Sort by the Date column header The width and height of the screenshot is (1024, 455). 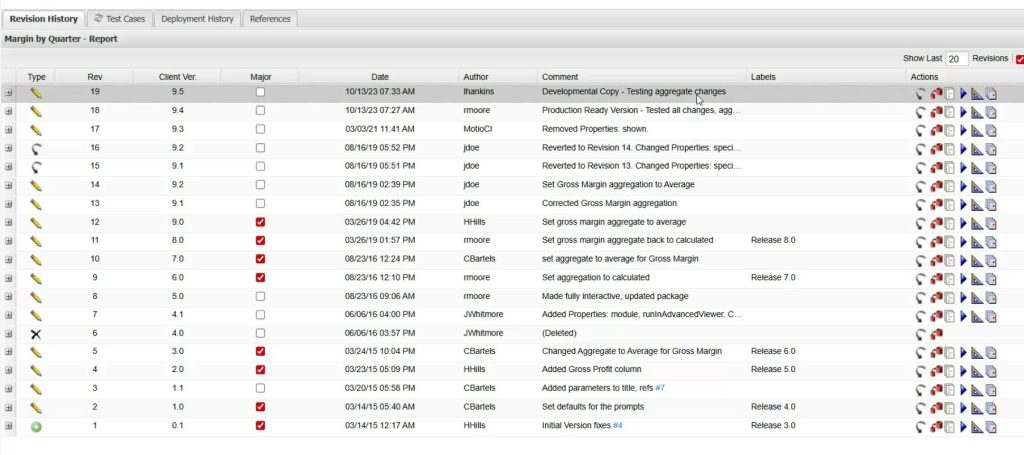379,76
